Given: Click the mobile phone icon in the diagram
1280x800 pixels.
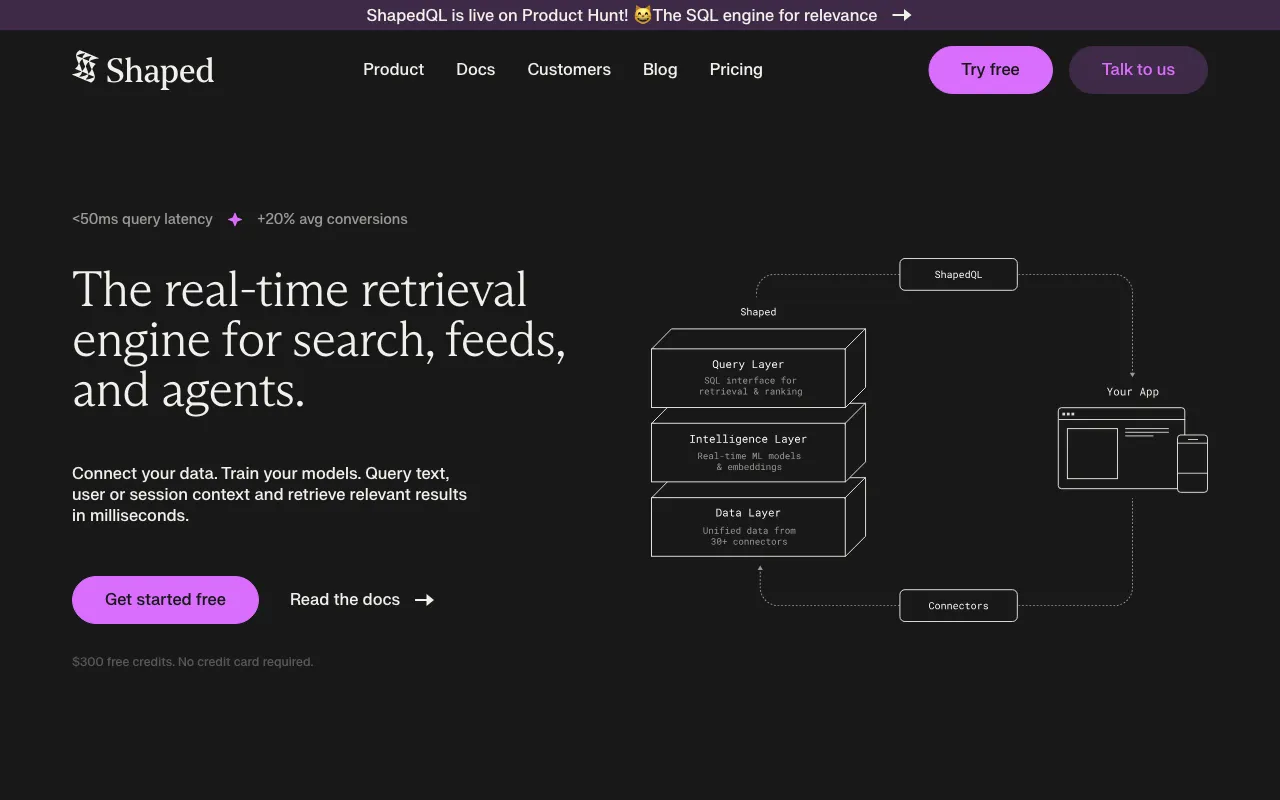Looking at the screenshot, I should pyautogui.click(x=1192, y=463).
